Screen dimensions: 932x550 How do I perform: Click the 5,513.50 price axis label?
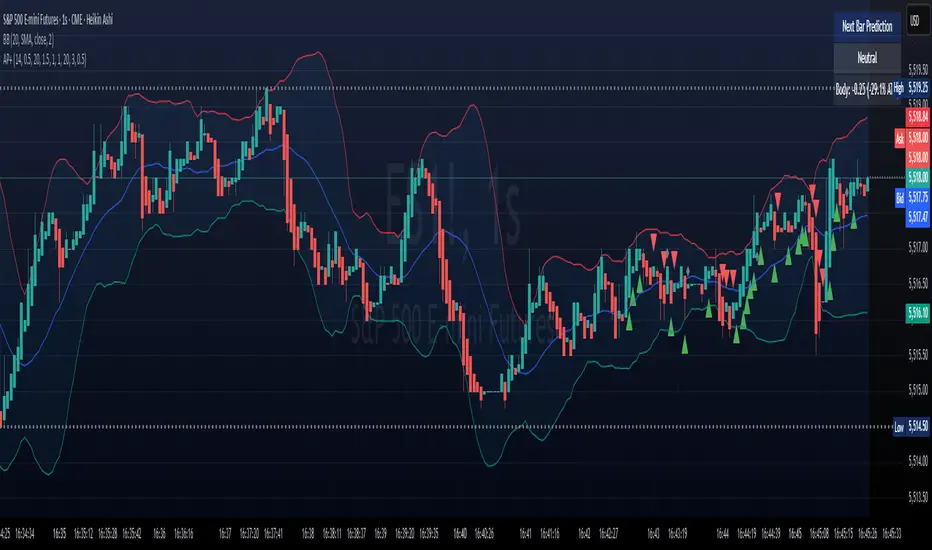pos(918,497)
